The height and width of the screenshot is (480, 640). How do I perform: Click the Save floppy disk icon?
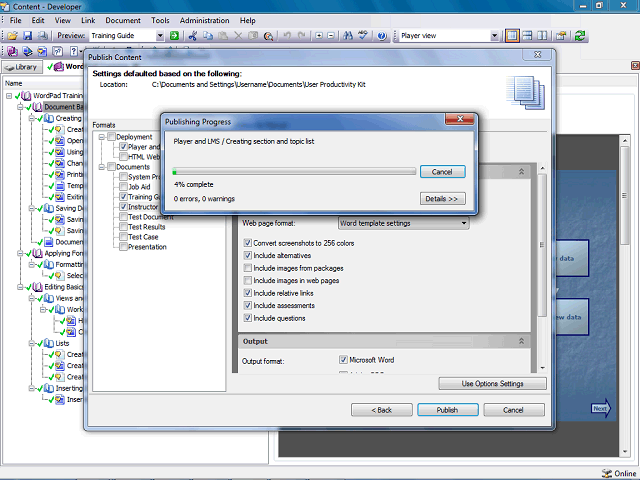pos(27,36)
